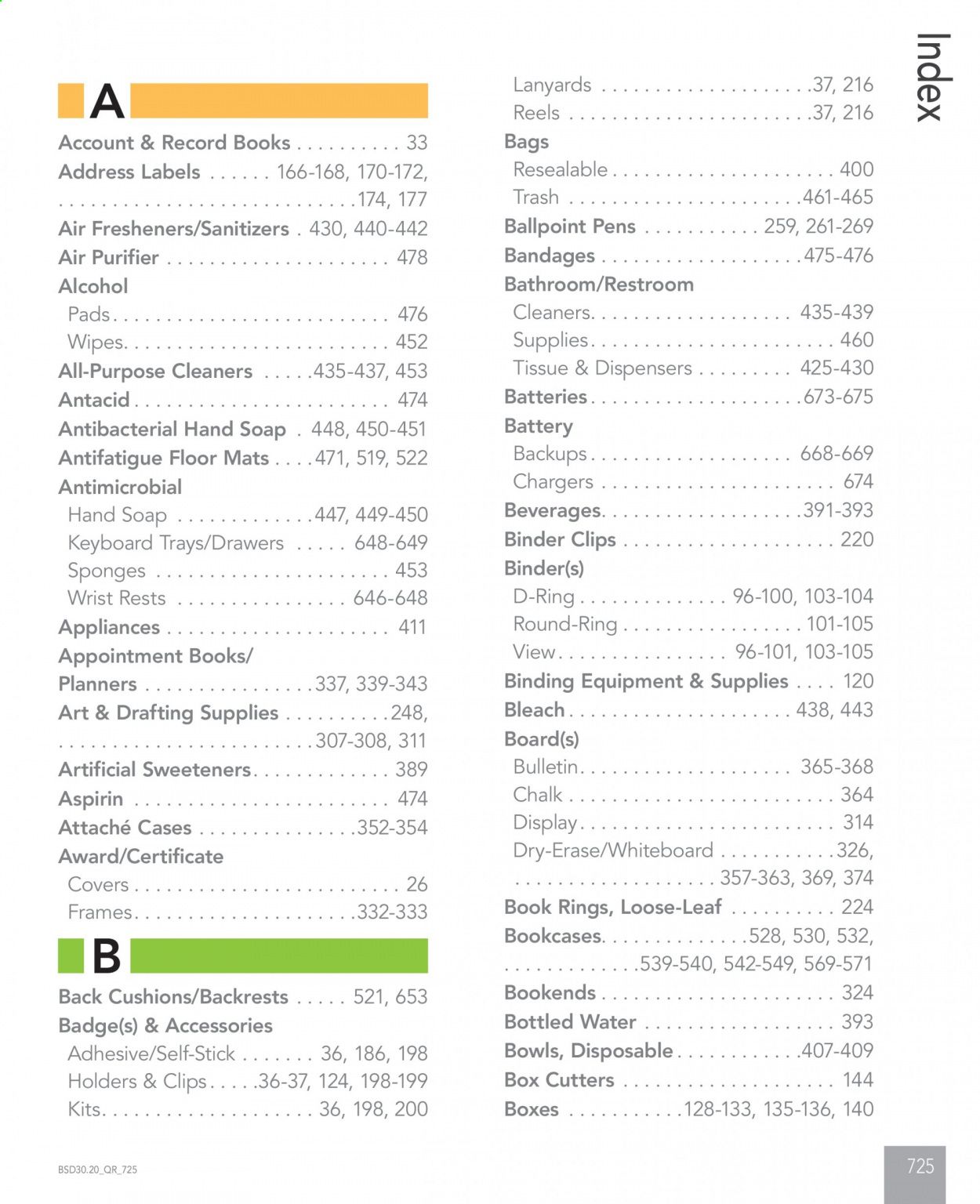
Task: Click the orange letter A section header
Action: (243, 100)
